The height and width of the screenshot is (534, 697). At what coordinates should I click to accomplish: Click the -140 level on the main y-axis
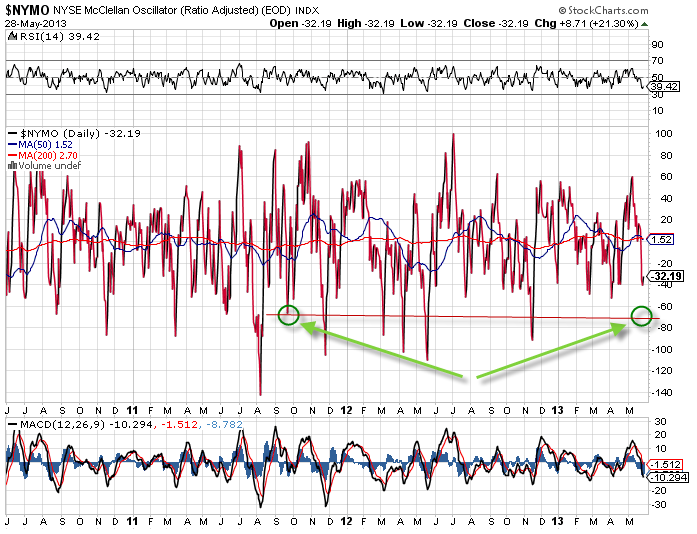[x=662, y=393]
